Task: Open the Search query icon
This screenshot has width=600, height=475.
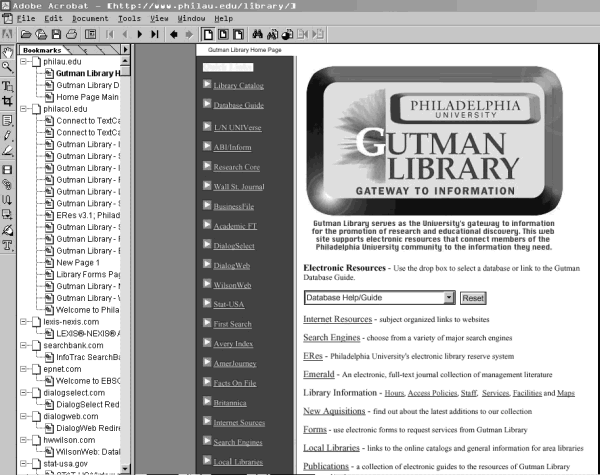Action: (x=272, y=34)
